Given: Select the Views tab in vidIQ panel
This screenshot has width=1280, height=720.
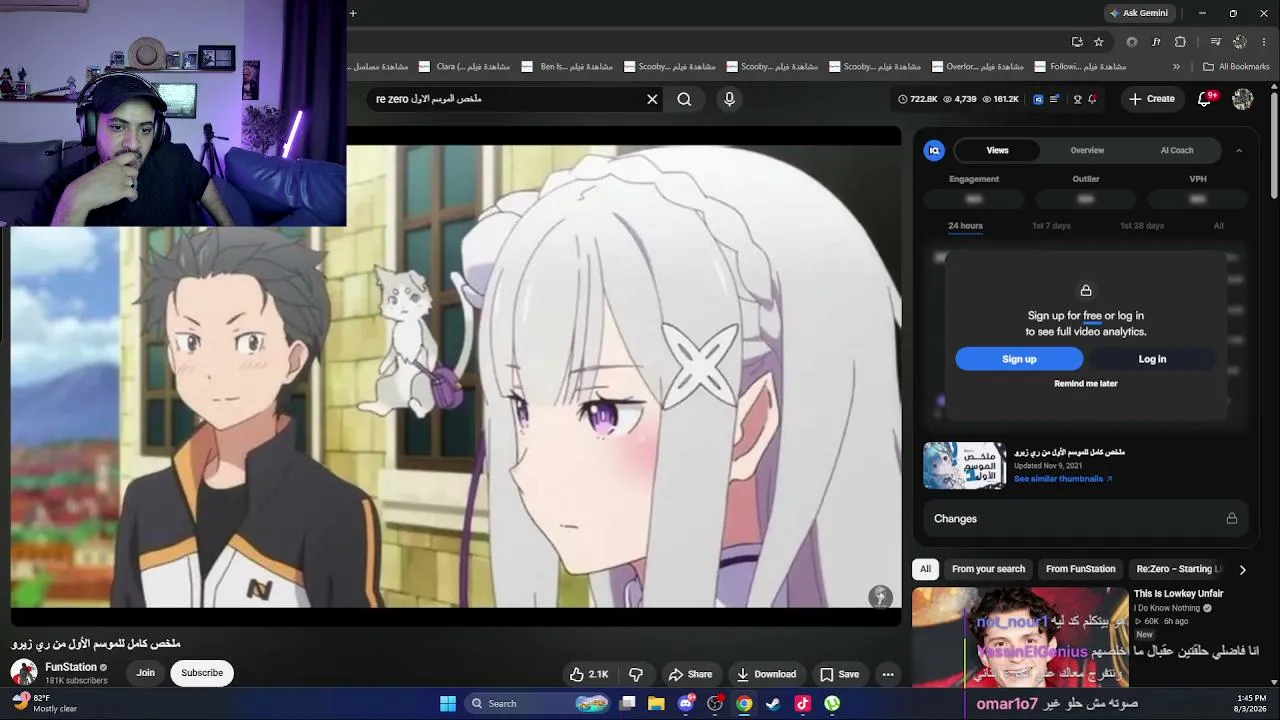Looking at the screenshot, I should pyautogui.click(x=998, y=150).
